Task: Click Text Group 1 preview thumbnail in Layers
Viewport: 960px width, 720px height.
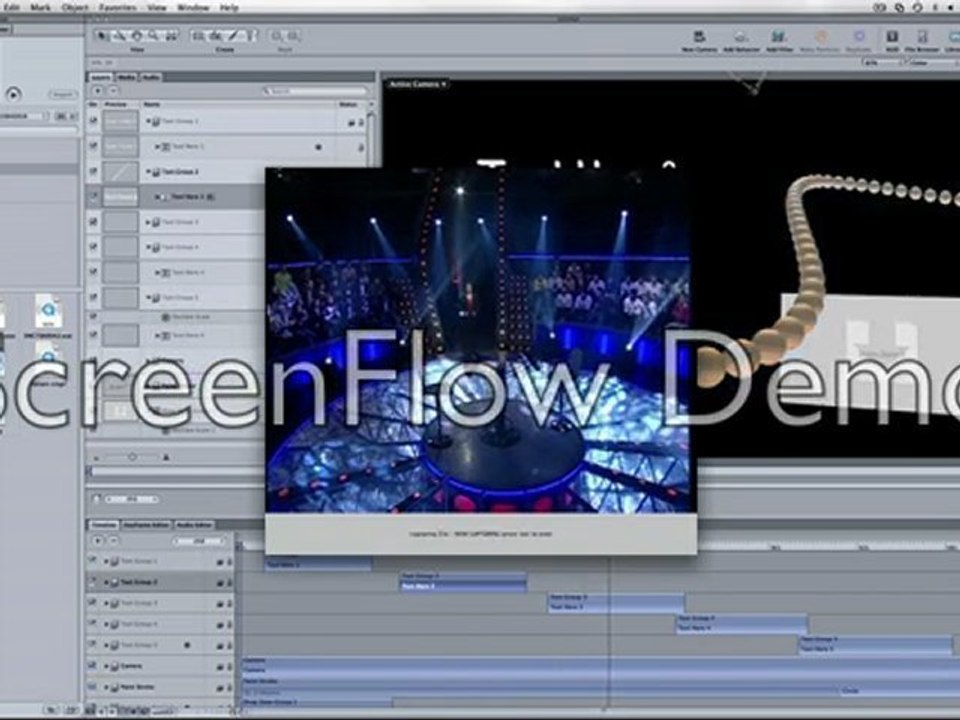Action: point(120,122)
